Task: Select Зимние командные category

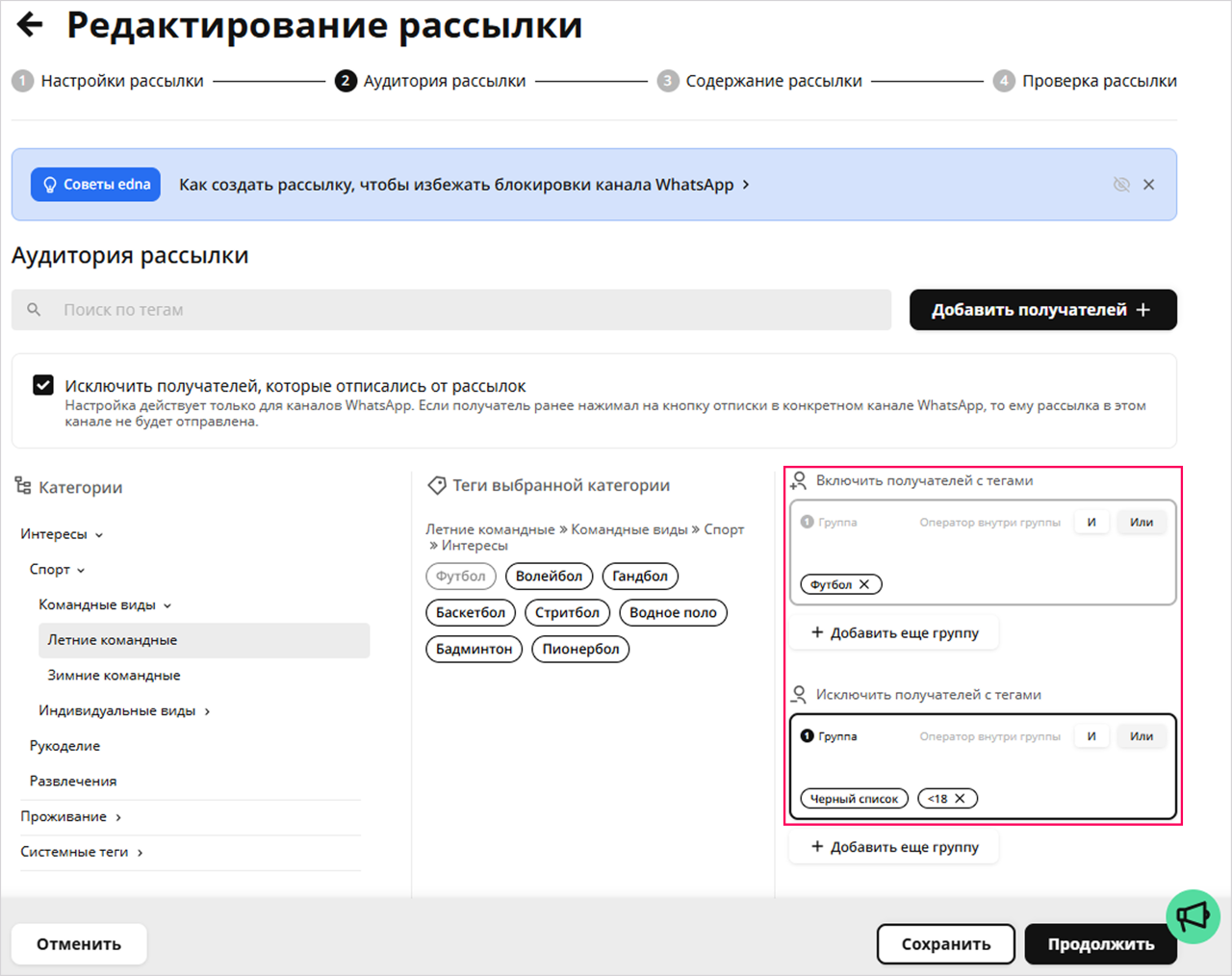Action: click(114, 676)
